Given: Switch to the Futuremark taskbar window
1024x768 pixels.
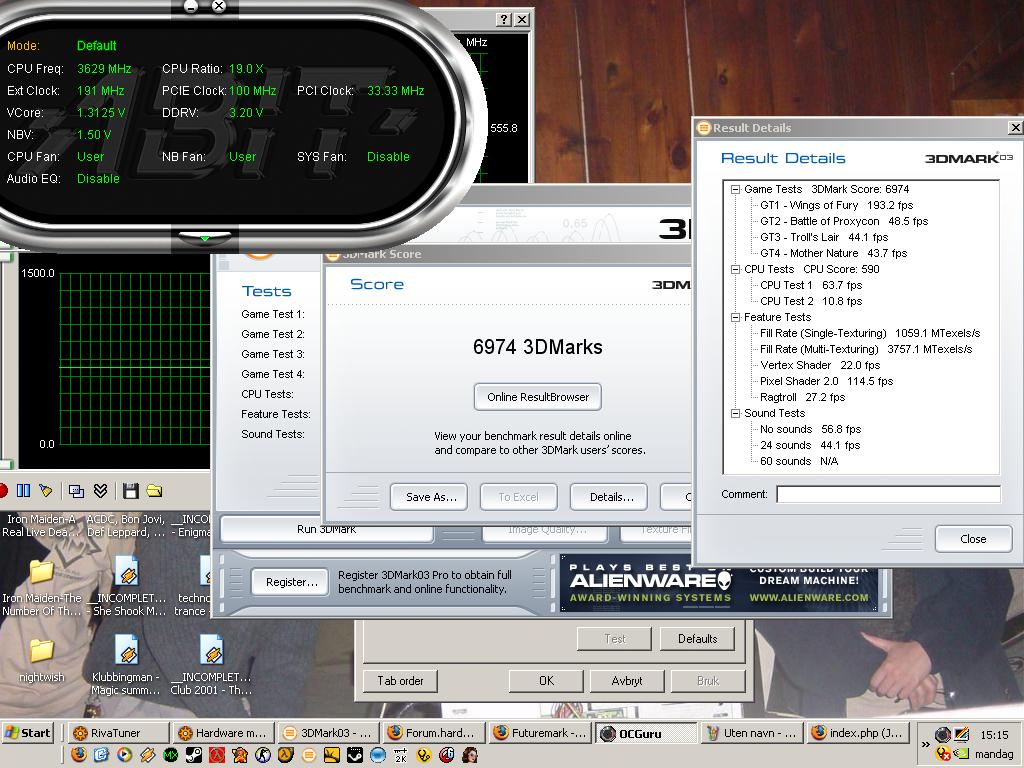Looking at the screenshot, I should 541,733.
